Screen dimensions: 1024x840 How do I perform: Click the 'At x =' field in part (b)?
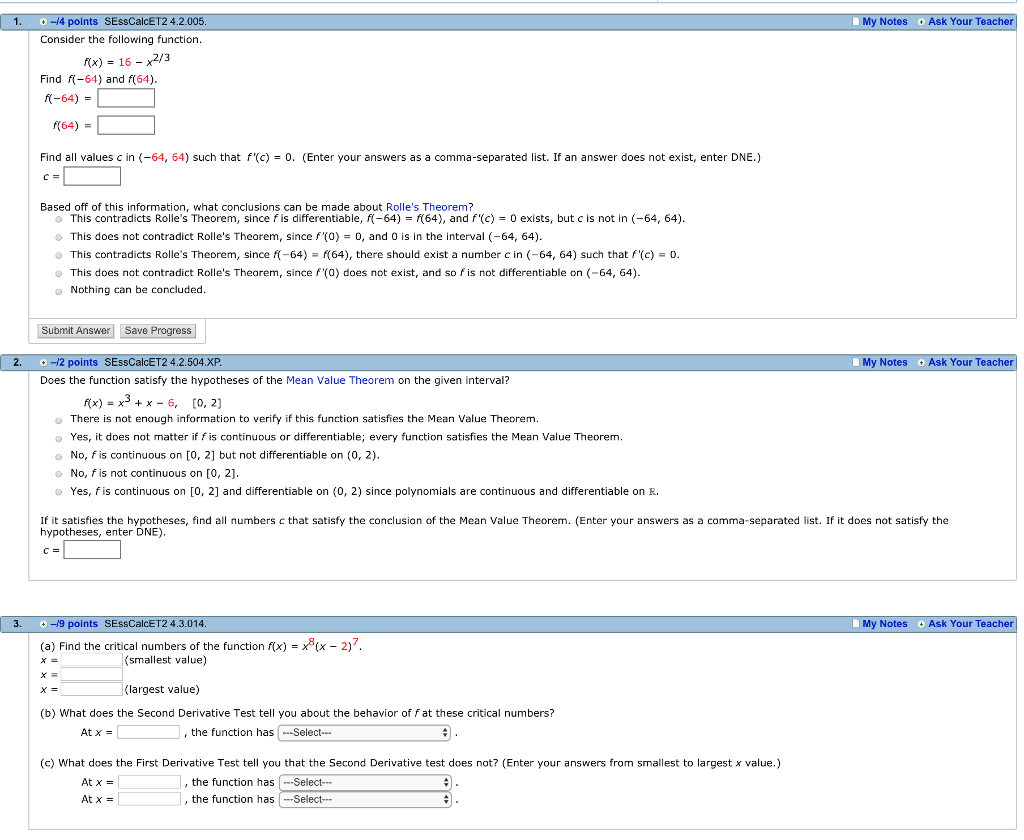(148, 732)
